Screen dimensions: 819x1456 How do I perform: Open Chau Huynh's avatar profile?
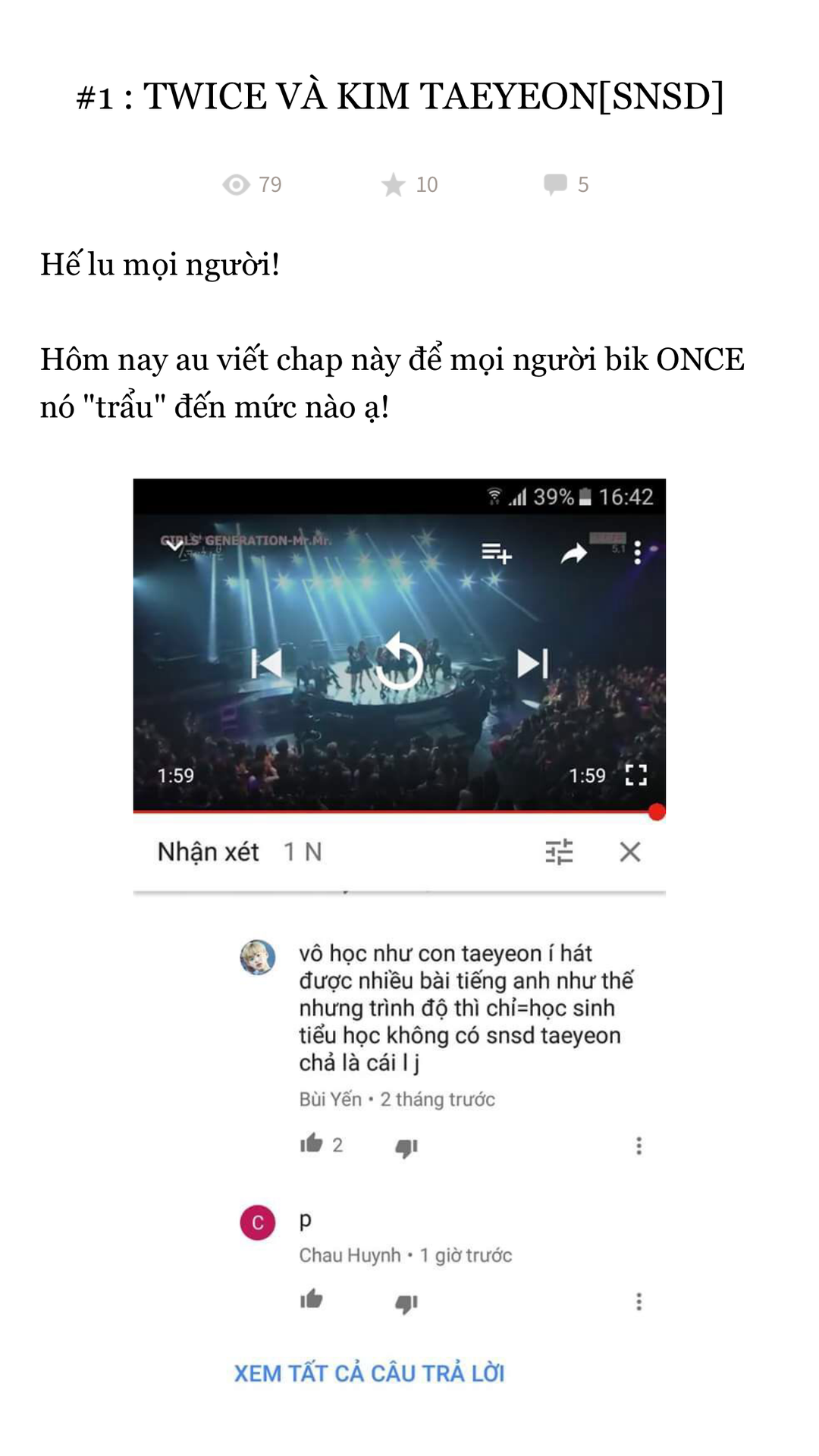[258, 1222]
